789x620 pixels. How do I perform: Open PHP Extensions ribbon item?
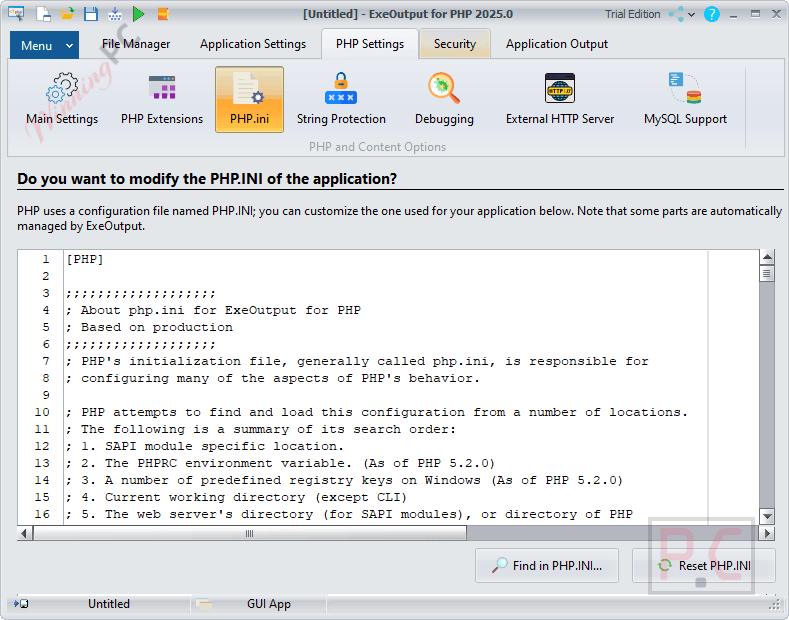tap(162, 99)
